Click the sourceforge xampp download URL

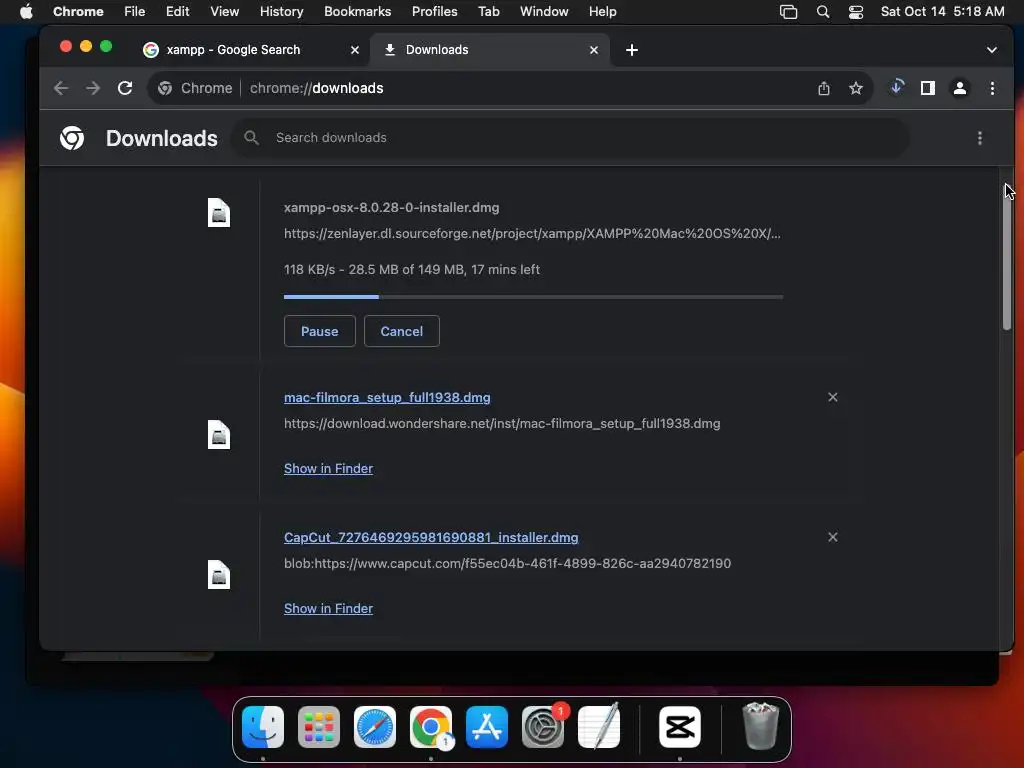point(532,233)
